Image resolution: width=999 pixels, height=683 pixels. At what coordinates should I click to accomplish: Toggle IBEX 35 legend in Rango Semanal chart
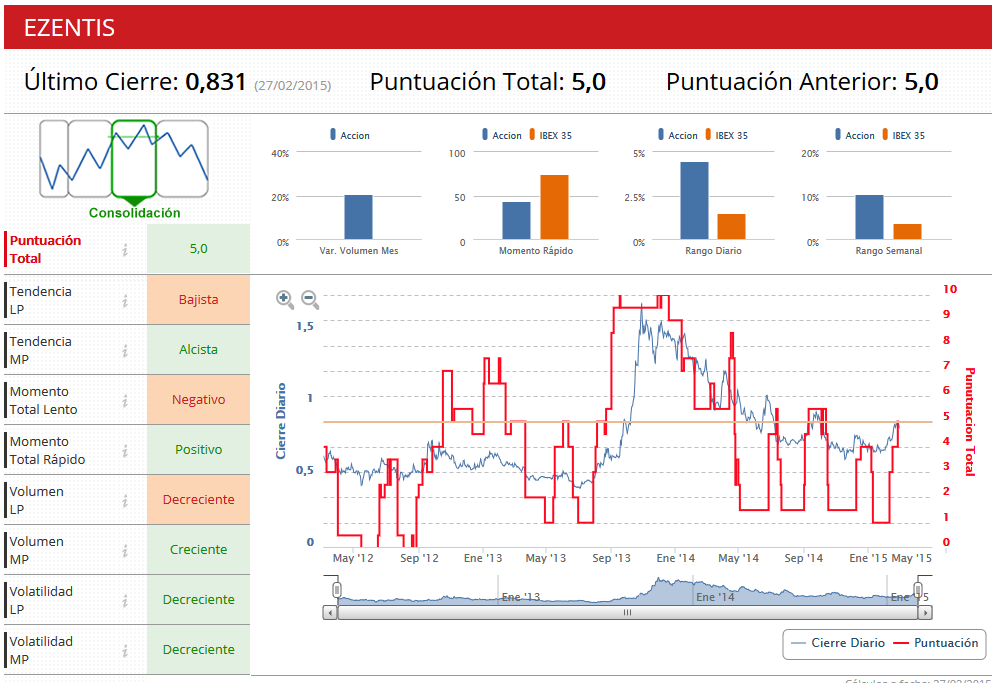[x=903, y=135]
